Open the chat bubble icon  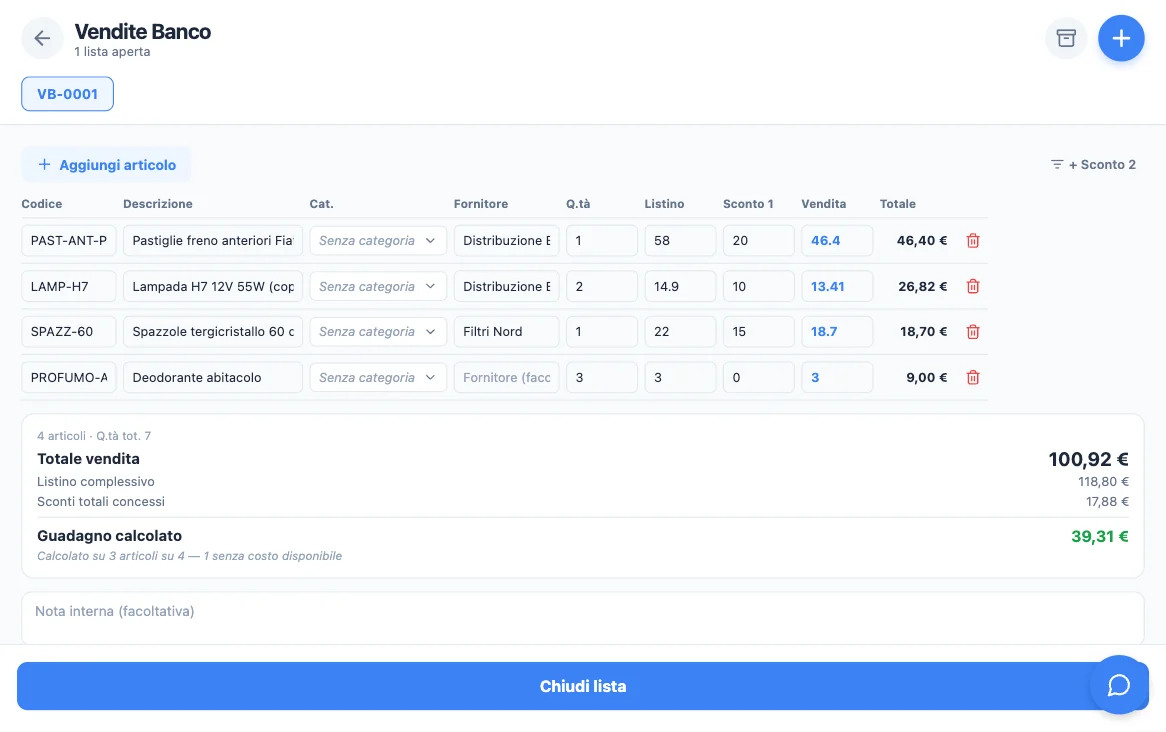click(x=1118, y=685)
